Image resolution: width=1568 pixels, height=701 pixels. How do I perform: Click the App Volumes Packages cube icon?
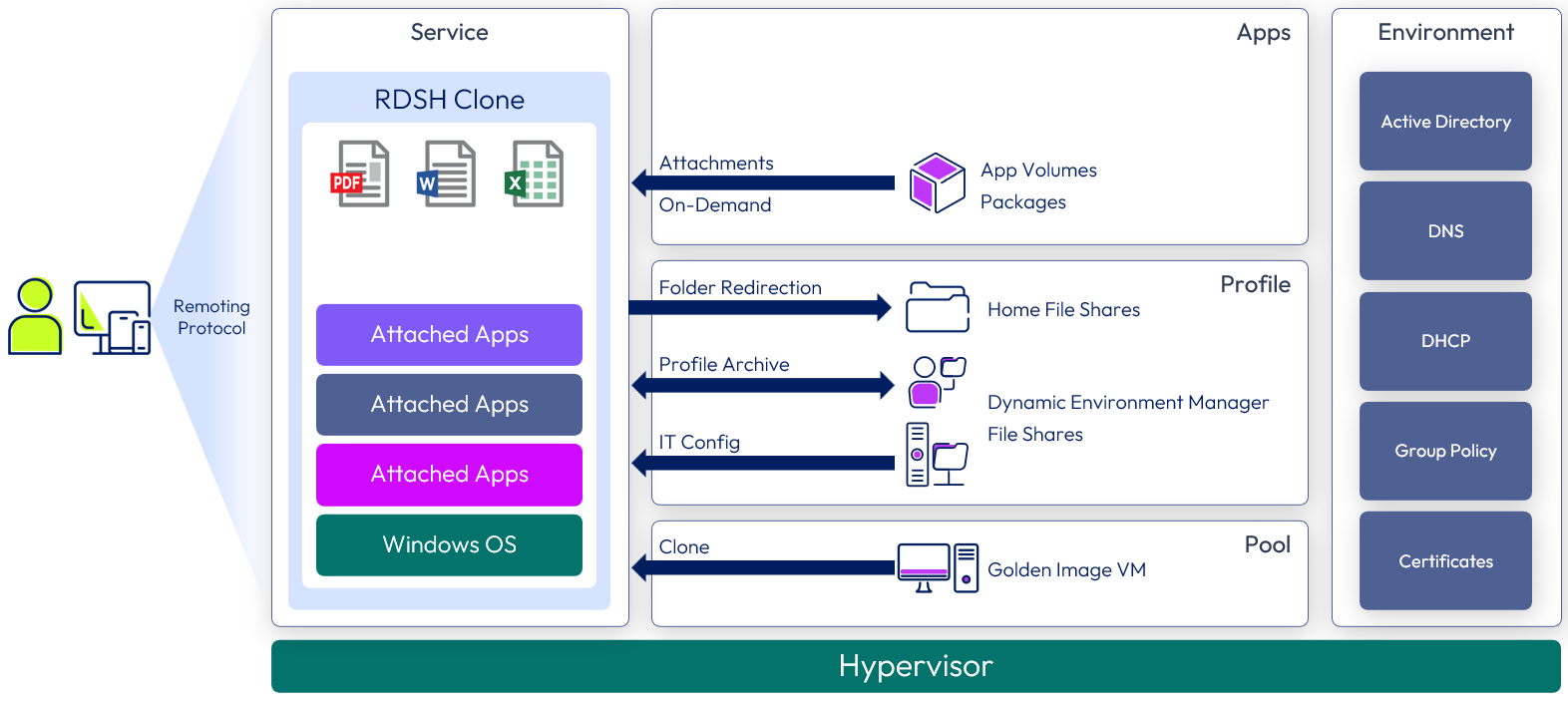click(x=937, y=183)
